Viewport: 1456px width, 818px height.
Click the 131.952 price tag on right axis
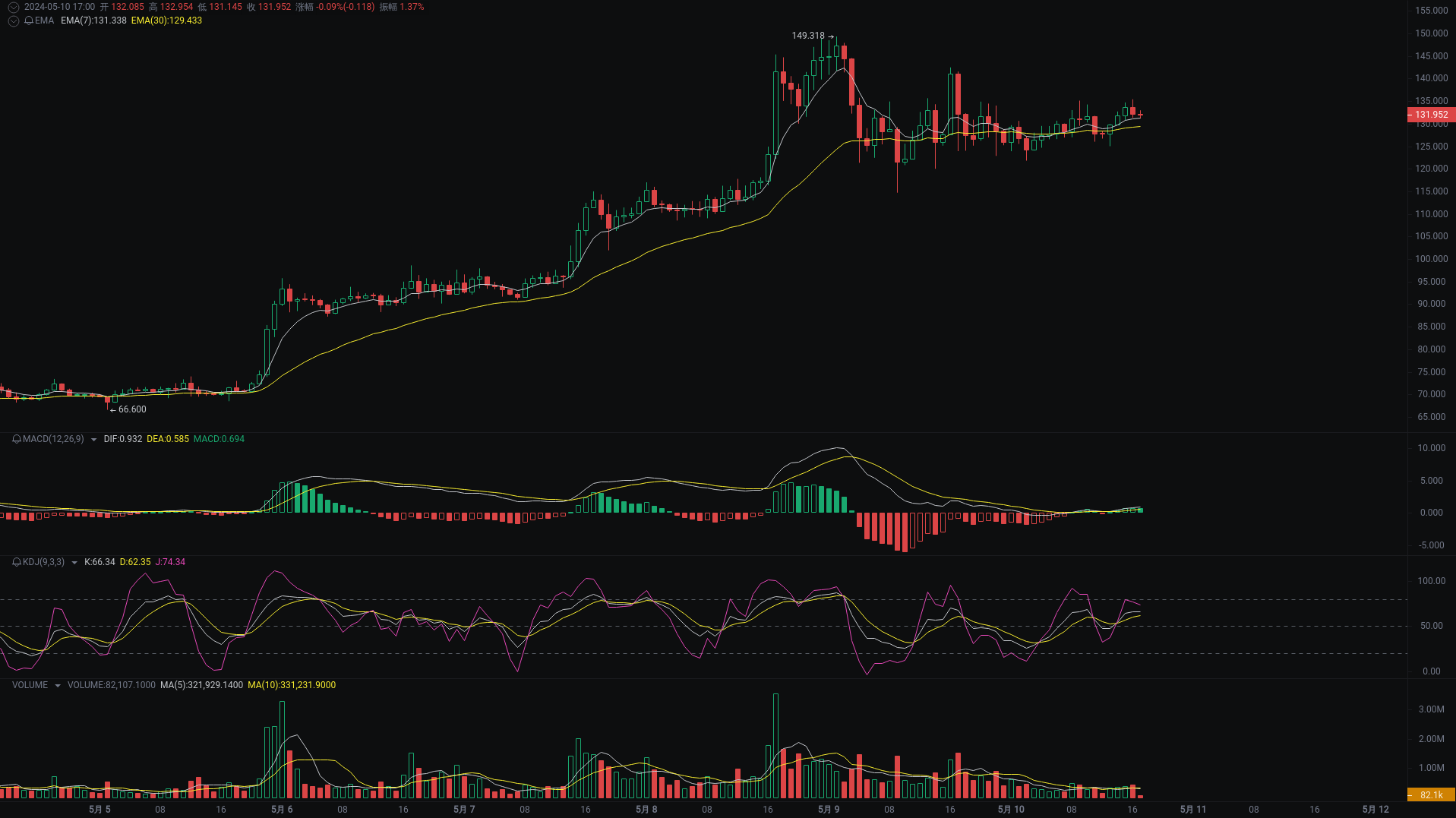click(x=1431, y=115)
